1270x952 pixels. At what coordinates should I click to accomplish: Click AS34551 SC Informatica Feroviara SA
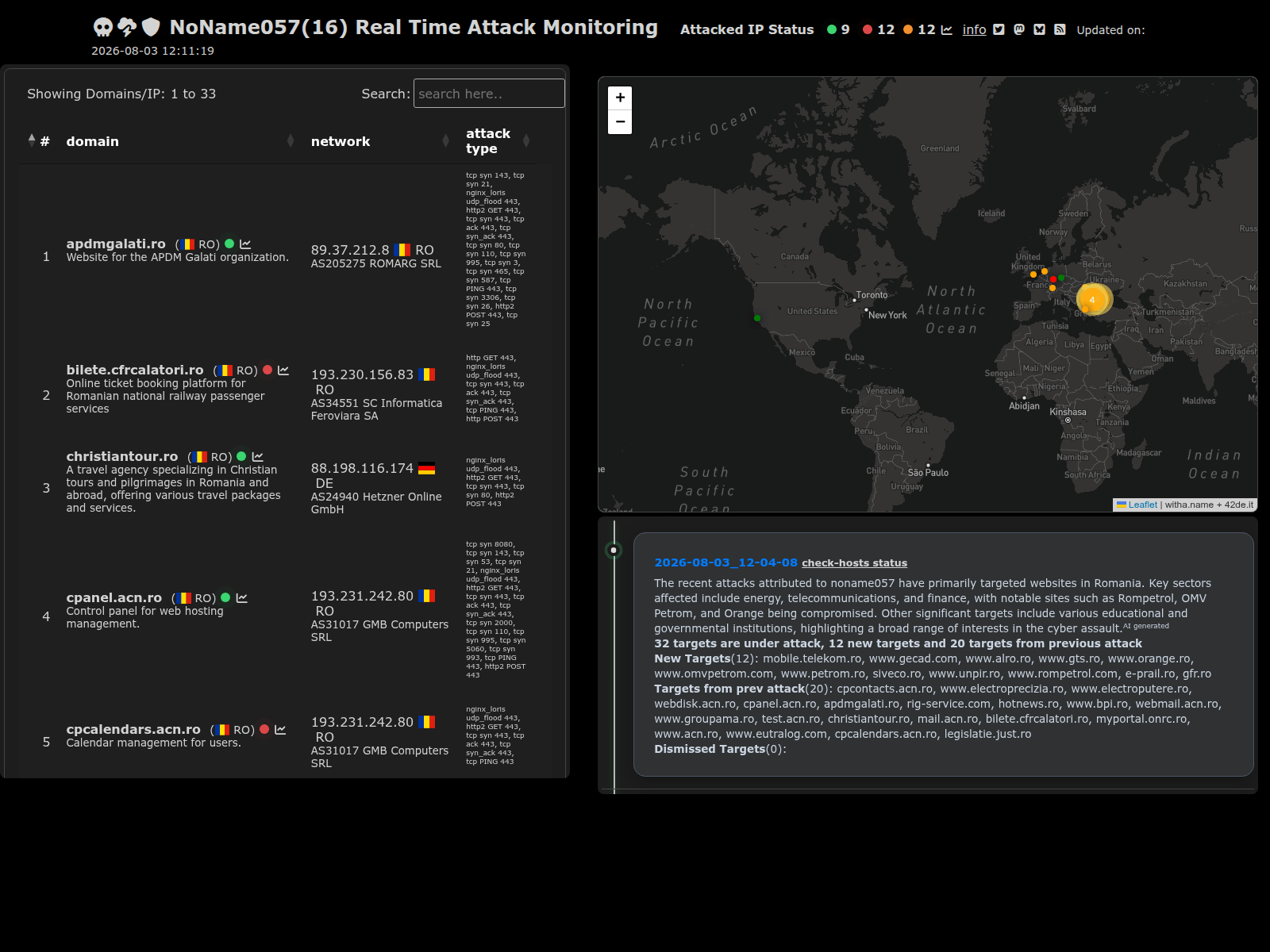point(376,409)
